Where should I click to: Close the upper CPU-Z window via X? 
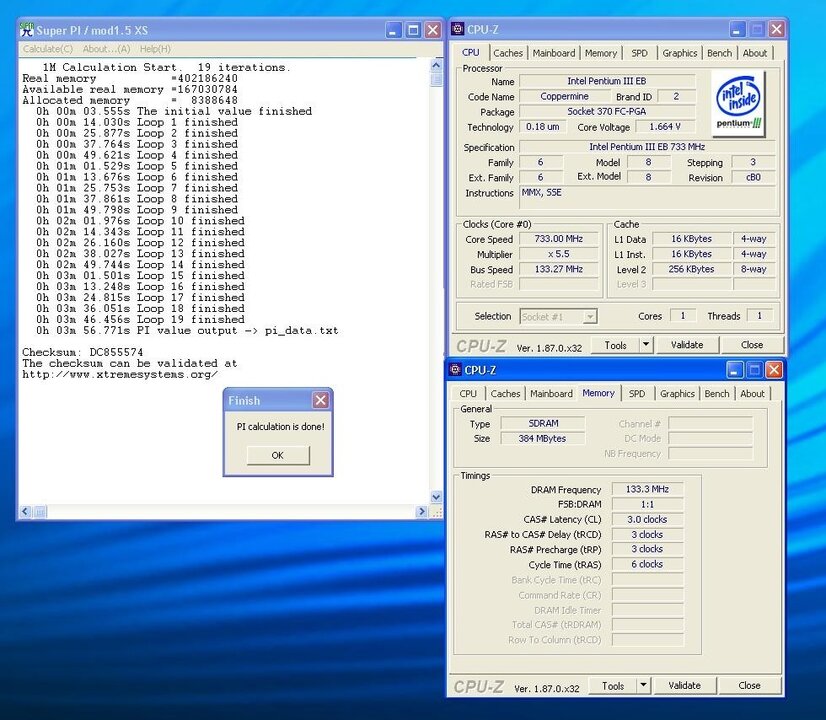click(x=776, y=29)
